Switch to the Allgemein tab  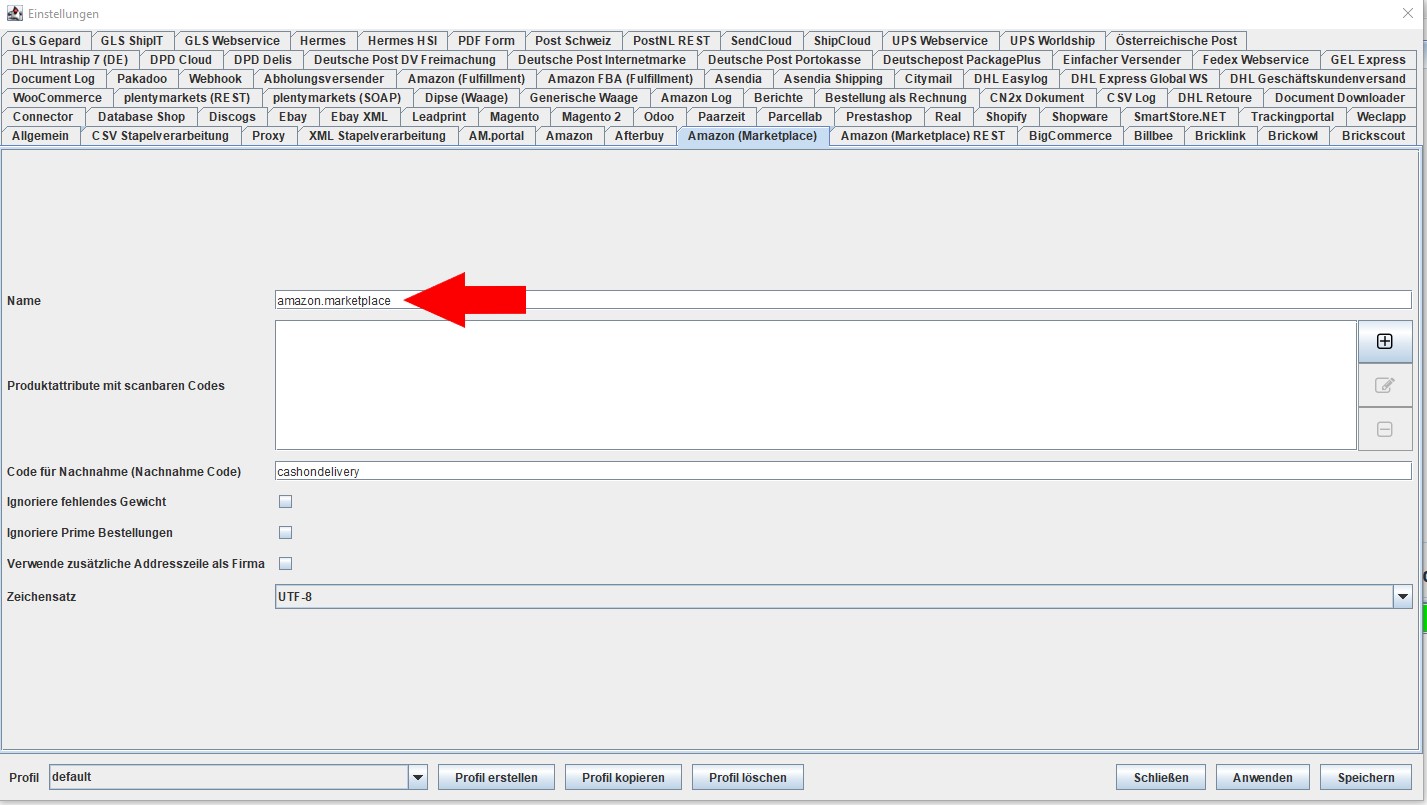click(x=40, y=136)
